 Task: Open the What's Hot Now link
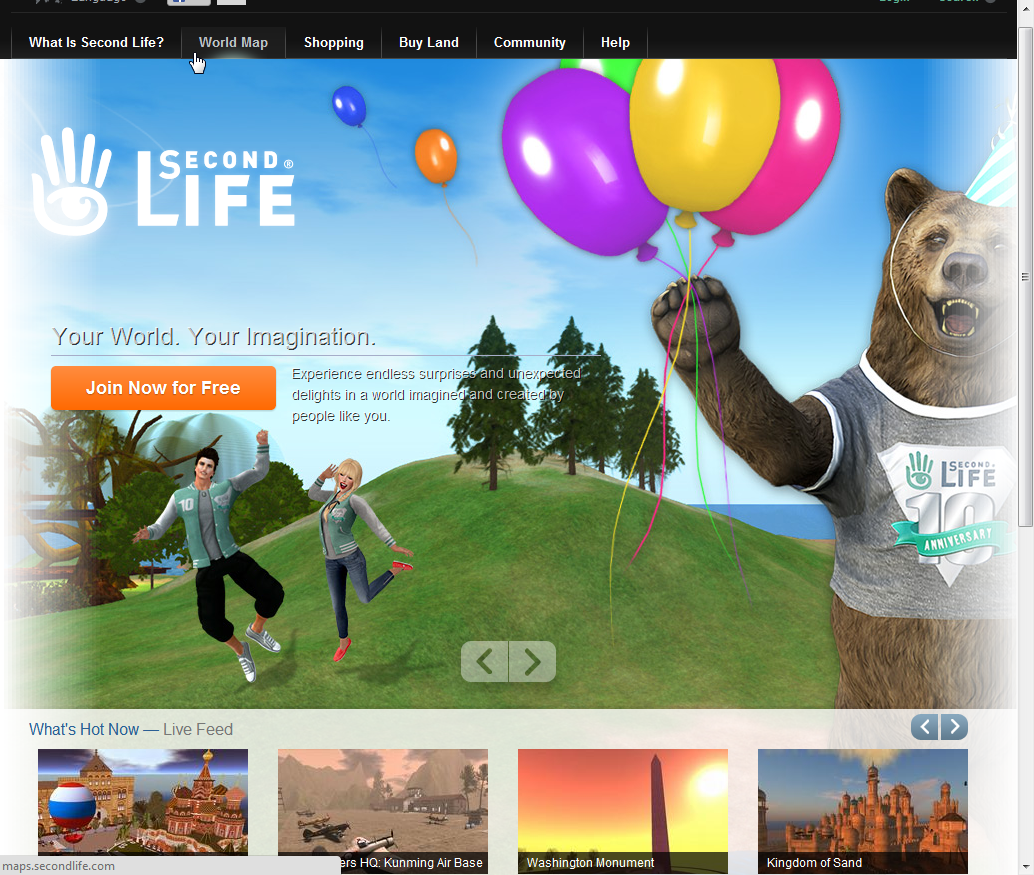click(x=84, y=729)
